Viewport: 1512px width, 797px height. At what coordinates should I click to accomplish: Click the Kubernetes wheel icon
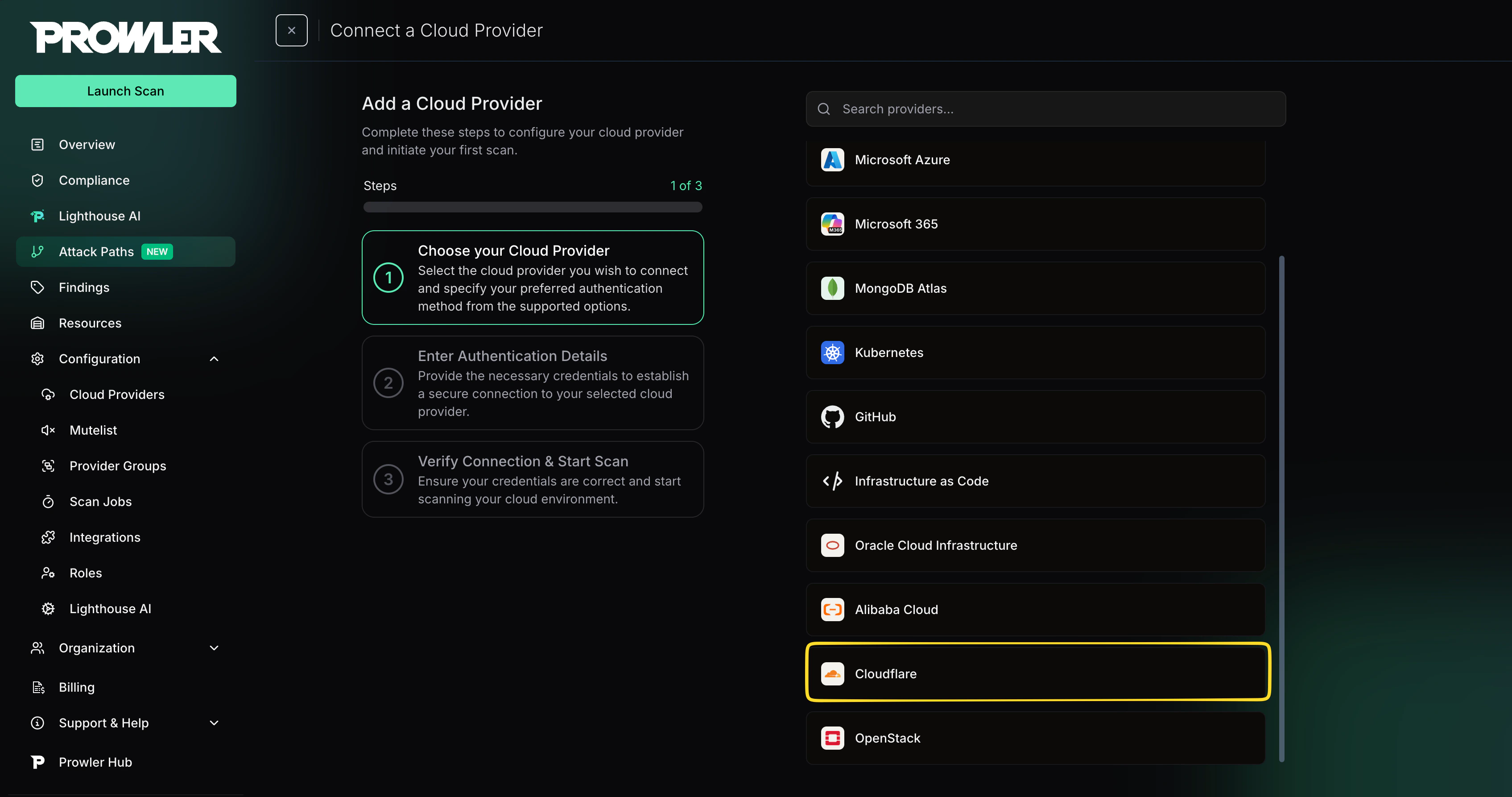coord(832,353)
